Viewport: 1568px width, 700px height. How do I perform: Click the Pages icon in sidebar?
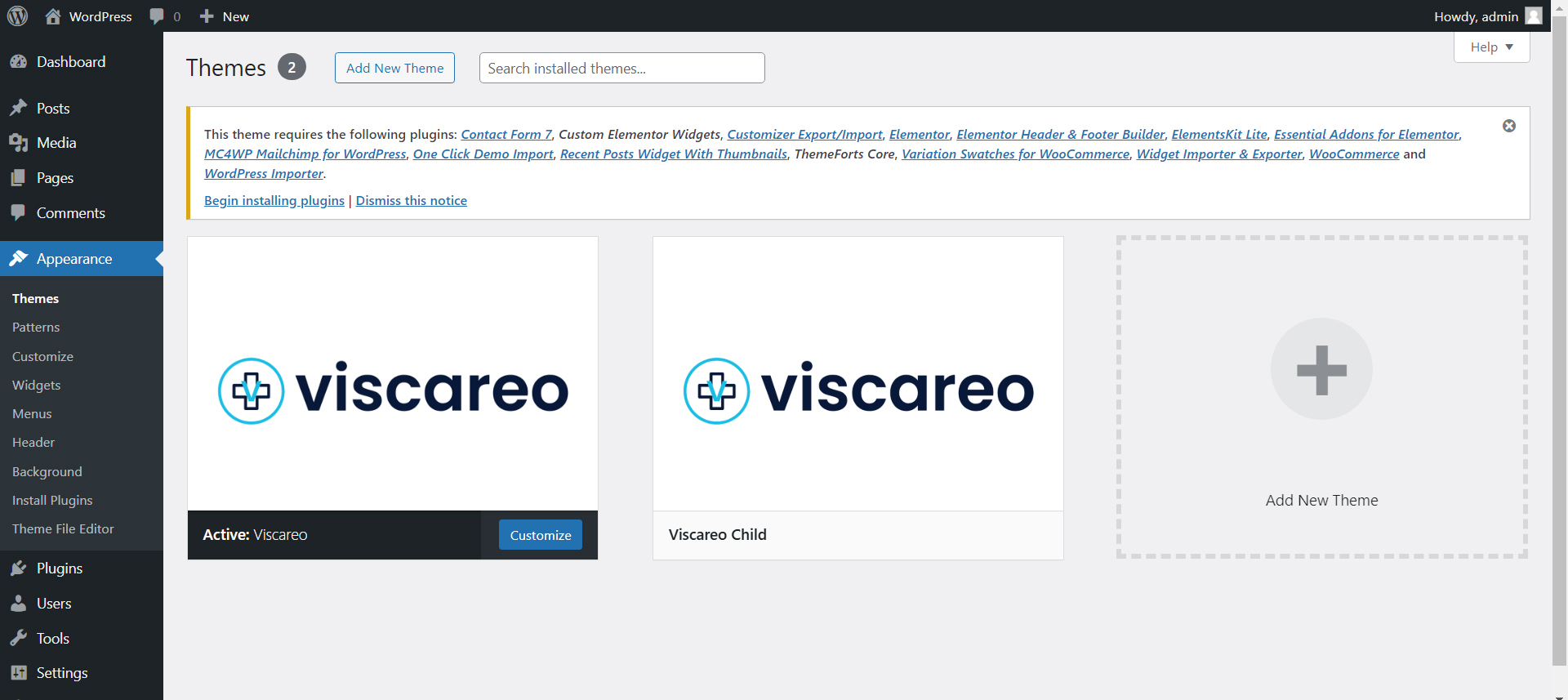point(18,178)
